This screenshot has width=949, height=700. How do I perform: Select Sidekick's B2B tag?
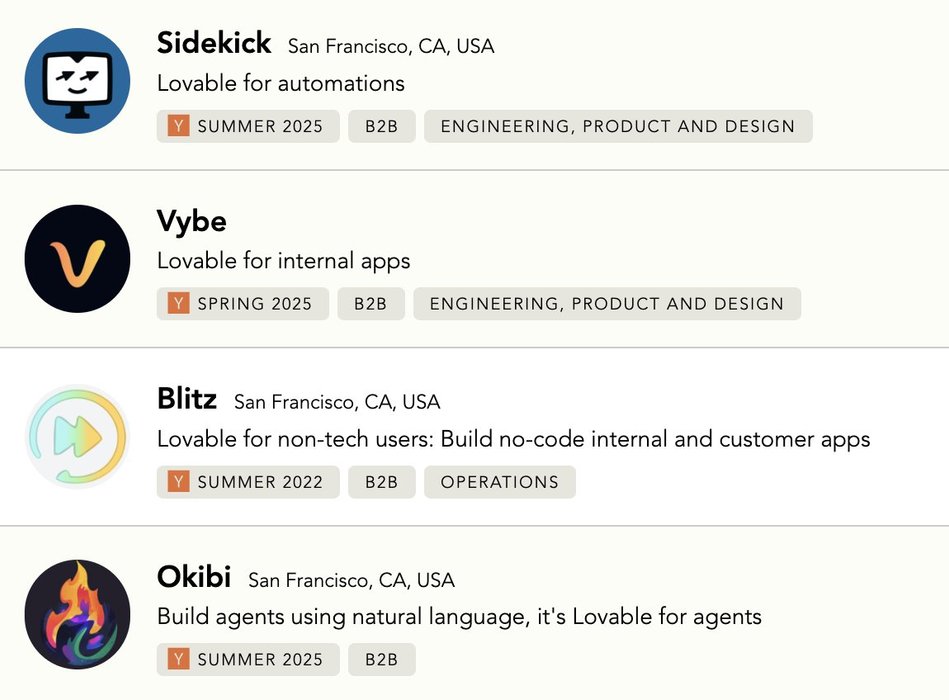tap(381, 126)
